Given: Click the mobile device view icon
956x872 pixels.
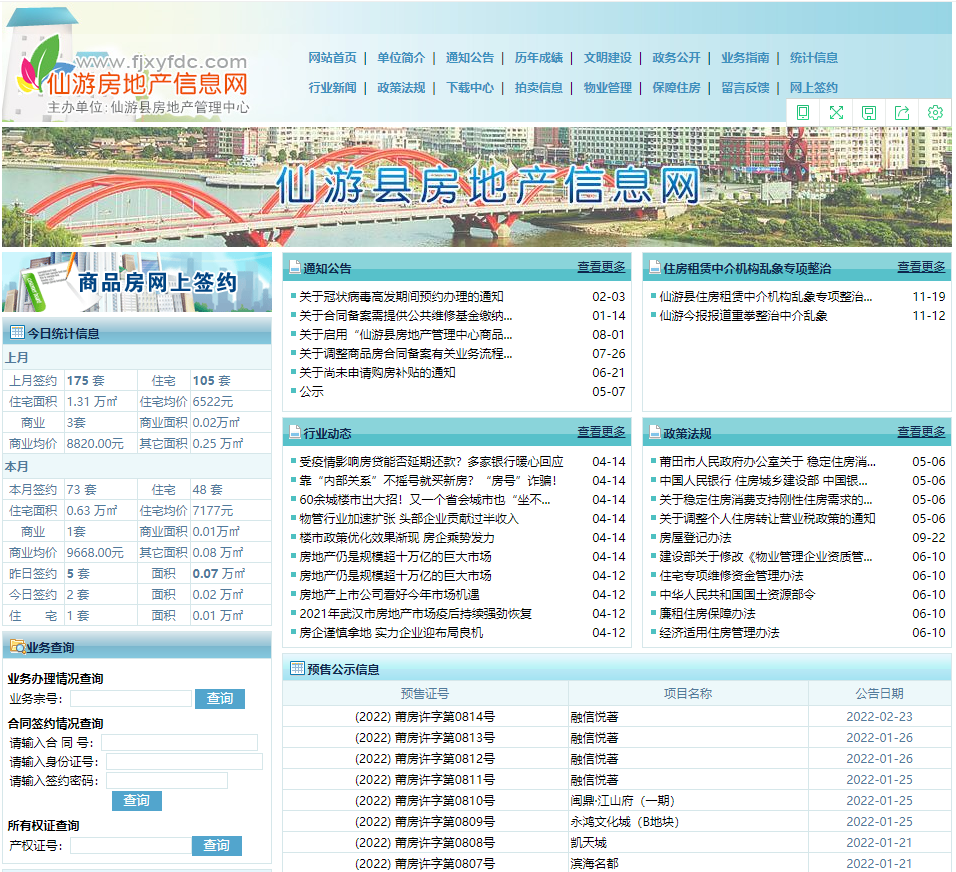Looking at the screenshot, I should pos(803,113).
